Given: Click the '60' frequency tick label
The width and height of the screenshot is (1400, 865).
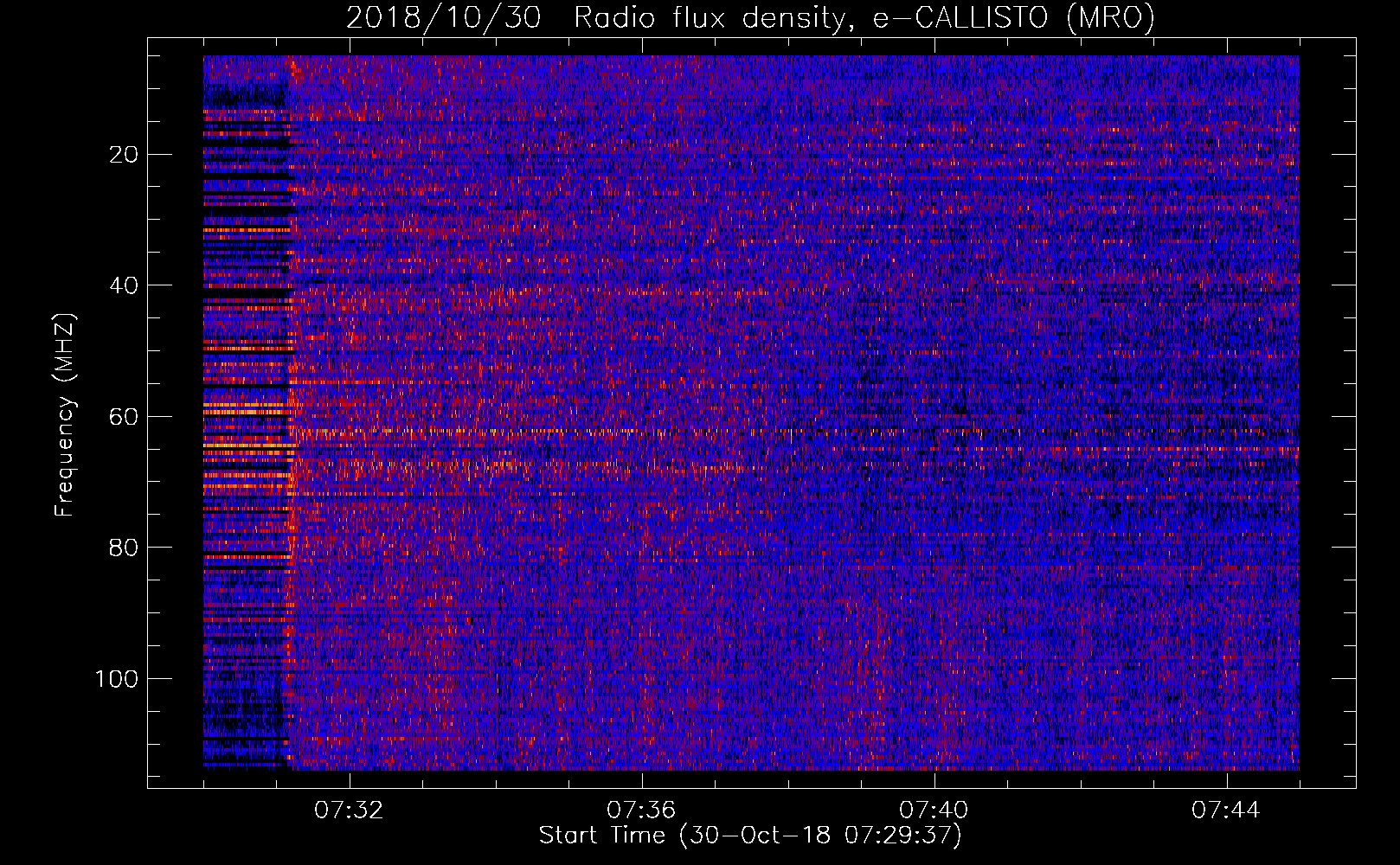Looking at the screenshot, I should point(124,417).
